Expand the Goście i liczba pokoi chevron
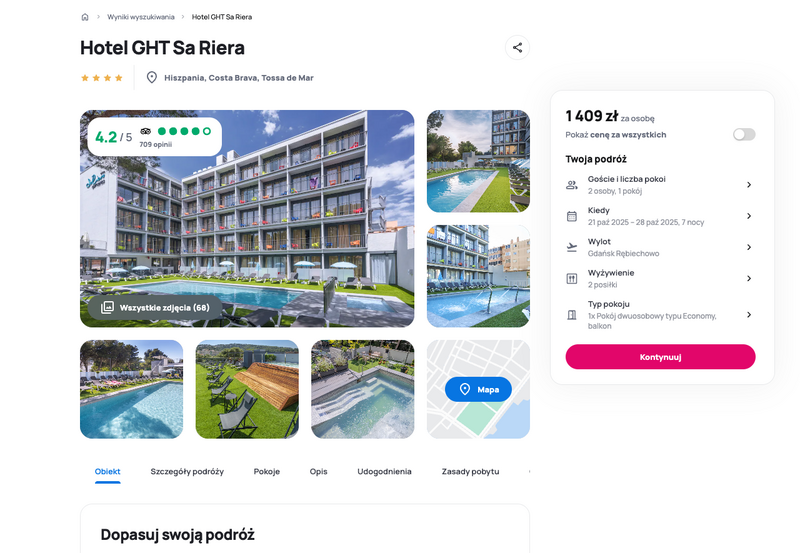 (749, 185)
